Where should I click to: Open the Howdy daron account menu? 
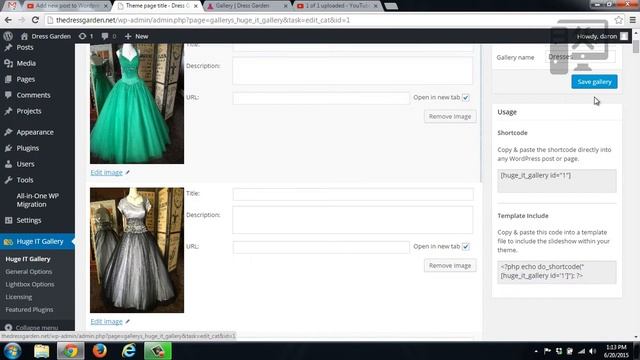(602, 36)
